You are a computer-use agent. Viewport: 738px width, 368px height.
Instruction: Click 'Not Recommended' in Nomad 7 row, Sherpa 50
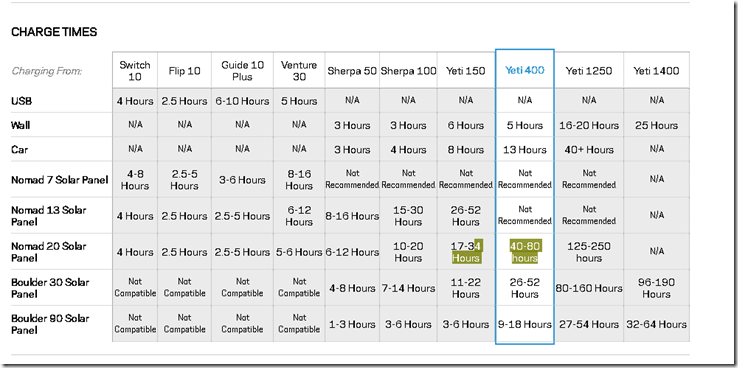point(352,179)
